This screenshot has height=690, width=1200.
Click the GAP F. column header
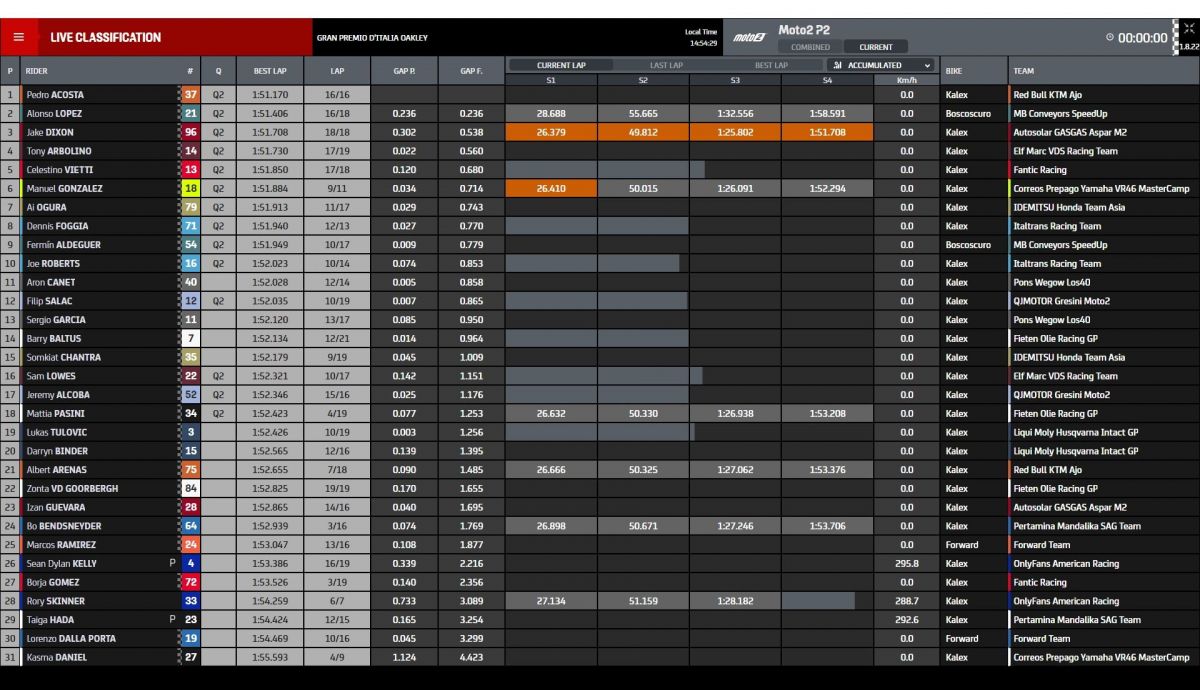coord(472,71)
